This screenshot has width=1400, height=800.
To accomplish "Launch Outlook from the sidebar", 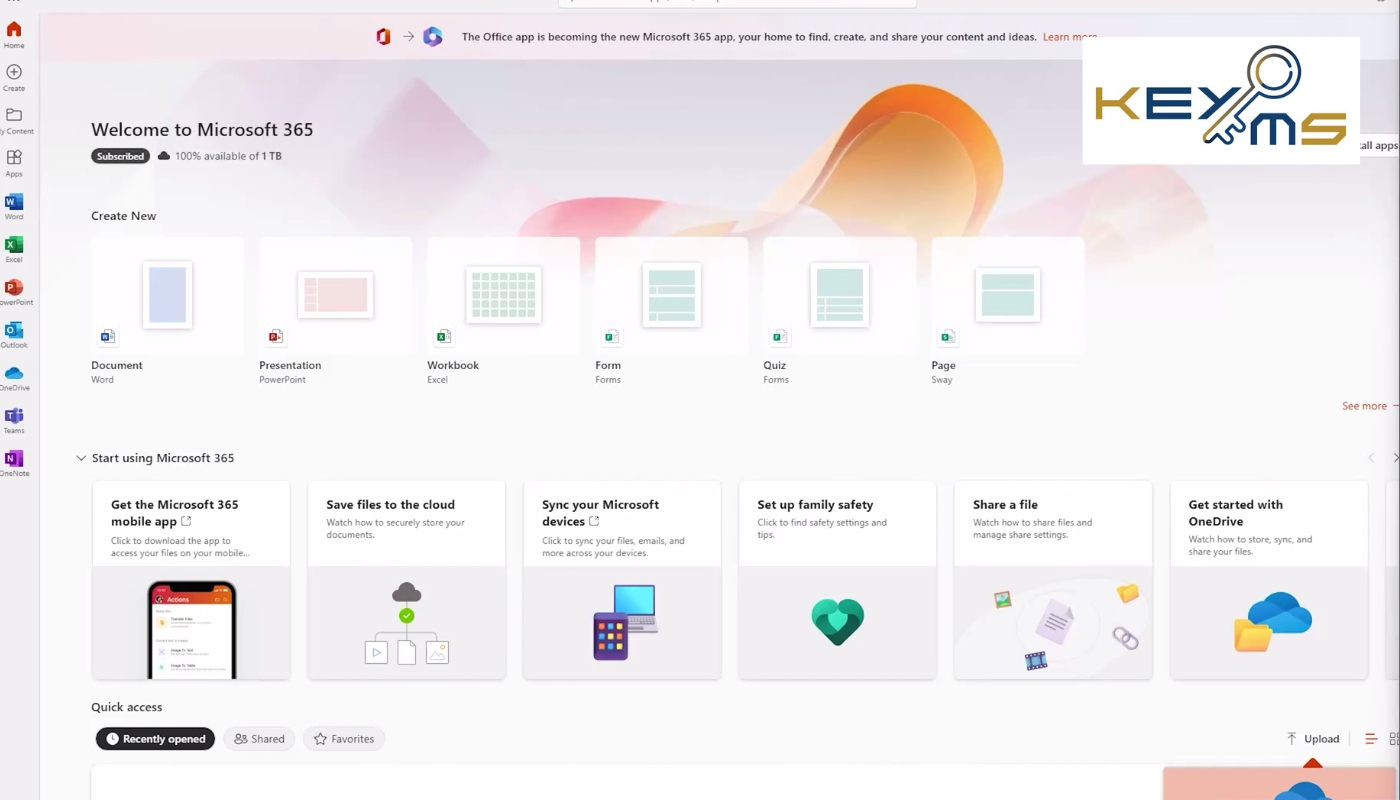I will tap(14, 335).
